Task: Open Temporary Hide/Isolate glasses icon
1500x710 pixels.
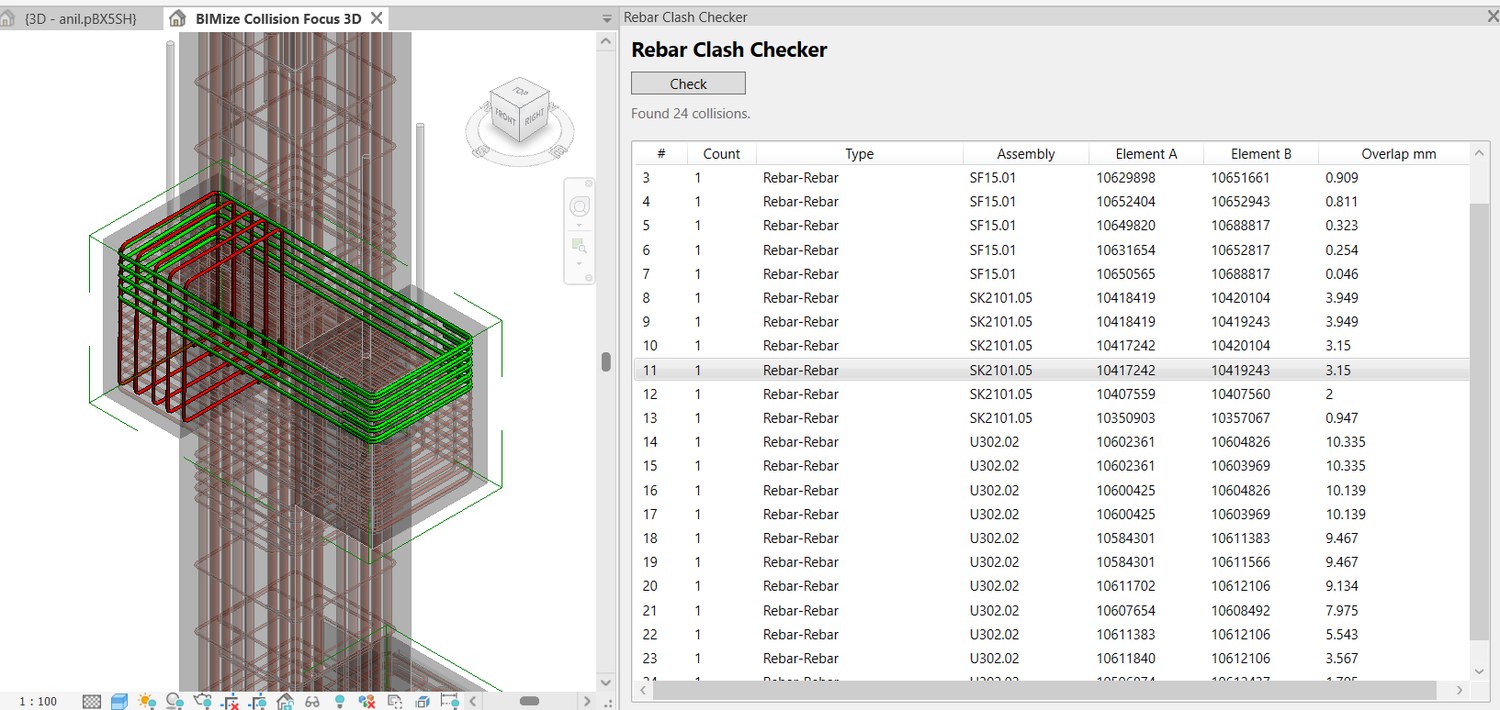Action: [x=312, y=701]
